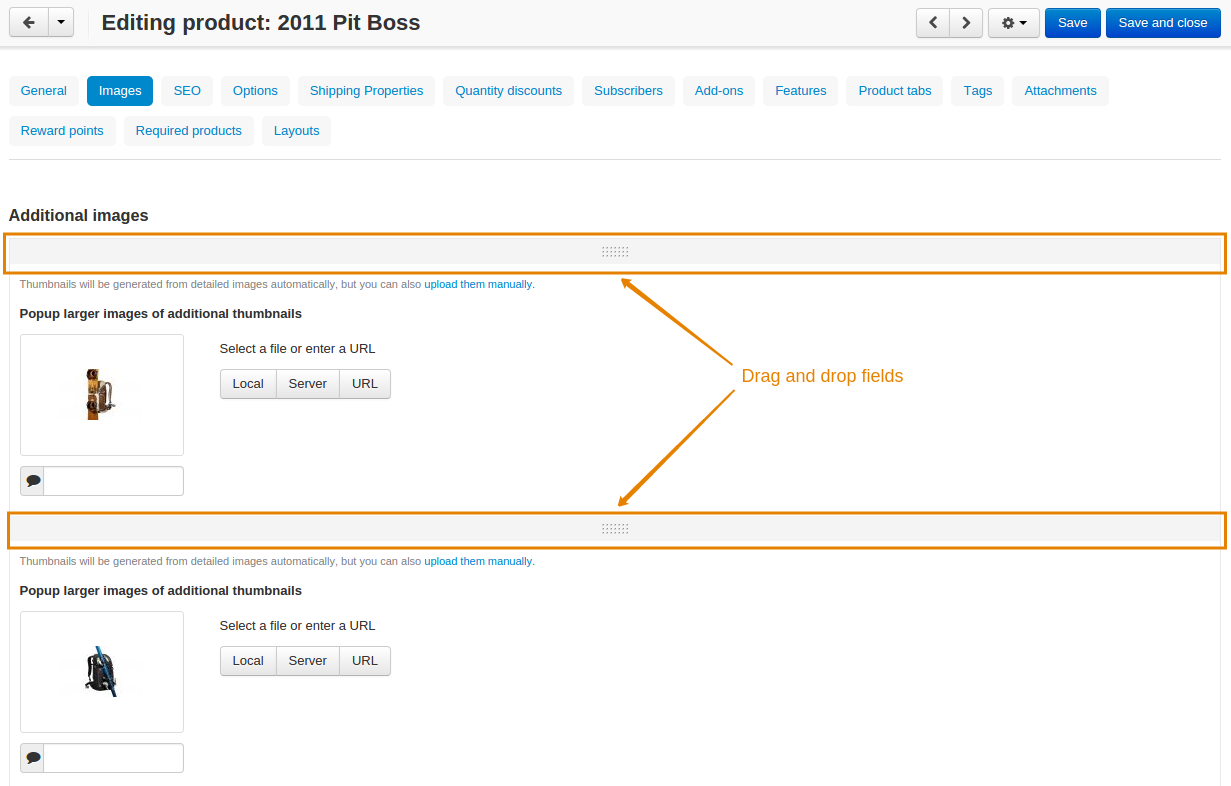Image resolution: width=1231 pixels, height=786 pixels.
Task: Go back using the left arrow icon
Action: tap(29, 22)
